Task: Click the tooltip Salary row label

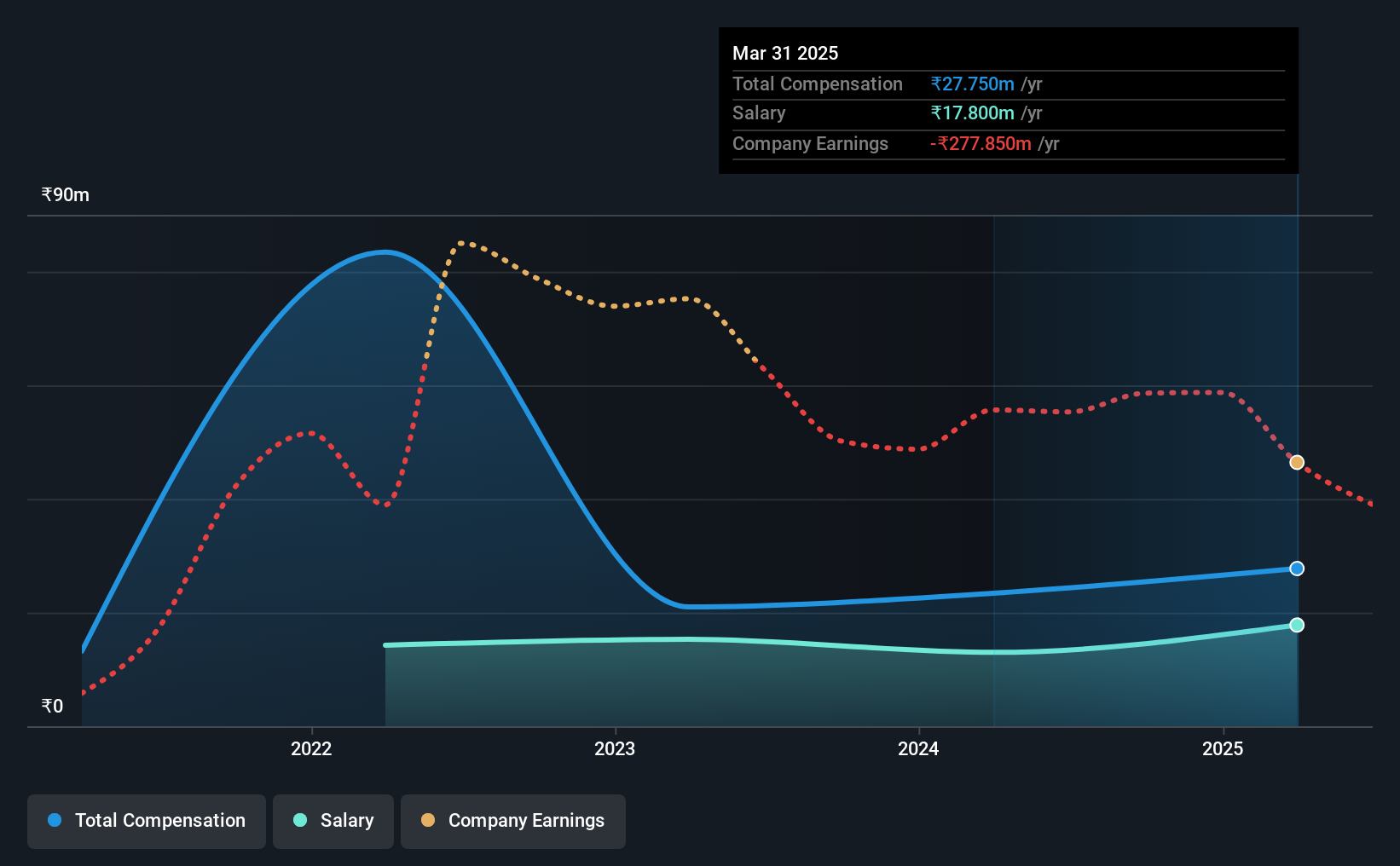Action: pyautogui.click(x=759, y=113)
